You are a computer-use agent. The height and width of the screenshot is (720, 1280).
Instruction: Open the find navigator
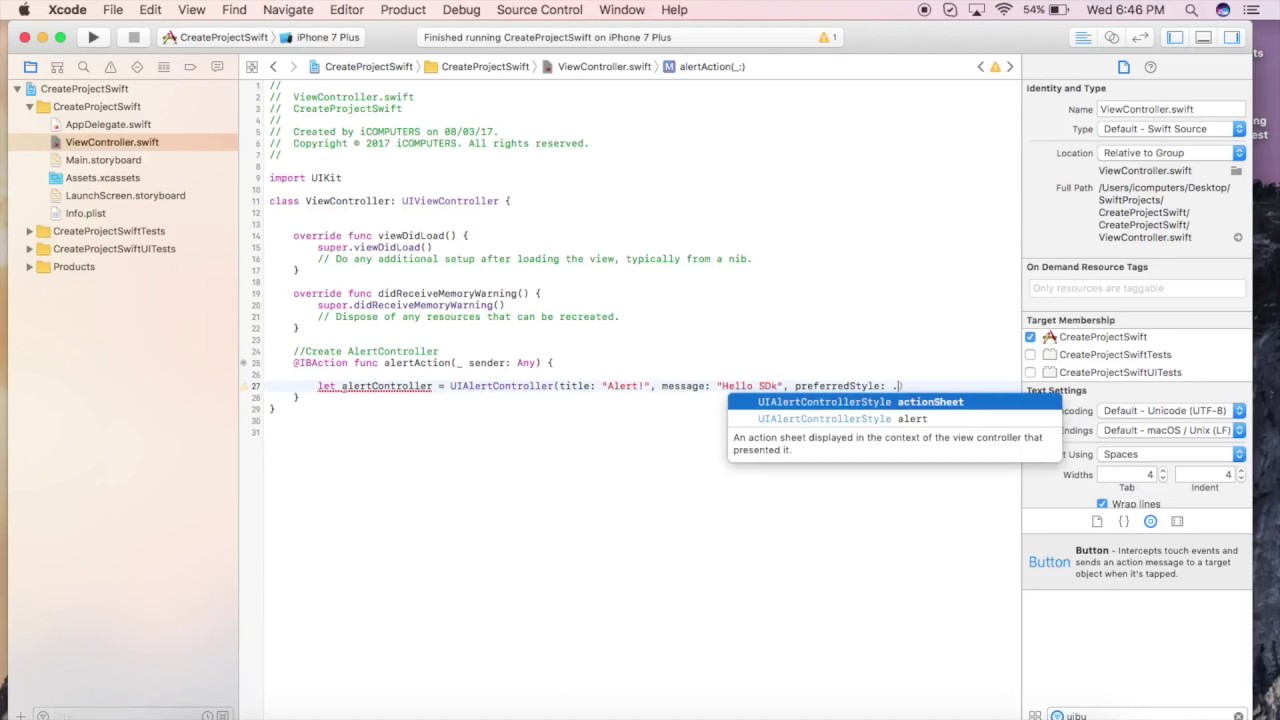[x=84, y=67]
